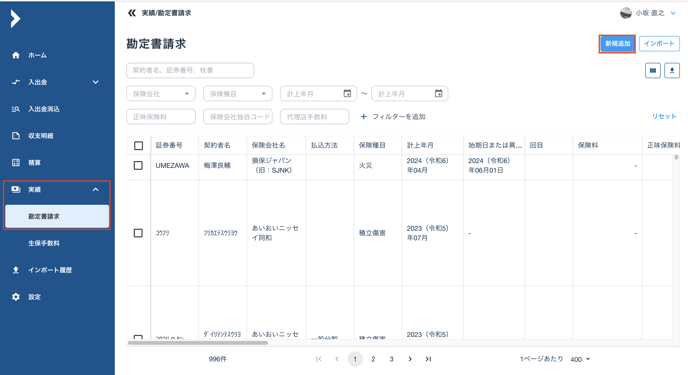Click the user avatar picture

(x=626, y=13)
